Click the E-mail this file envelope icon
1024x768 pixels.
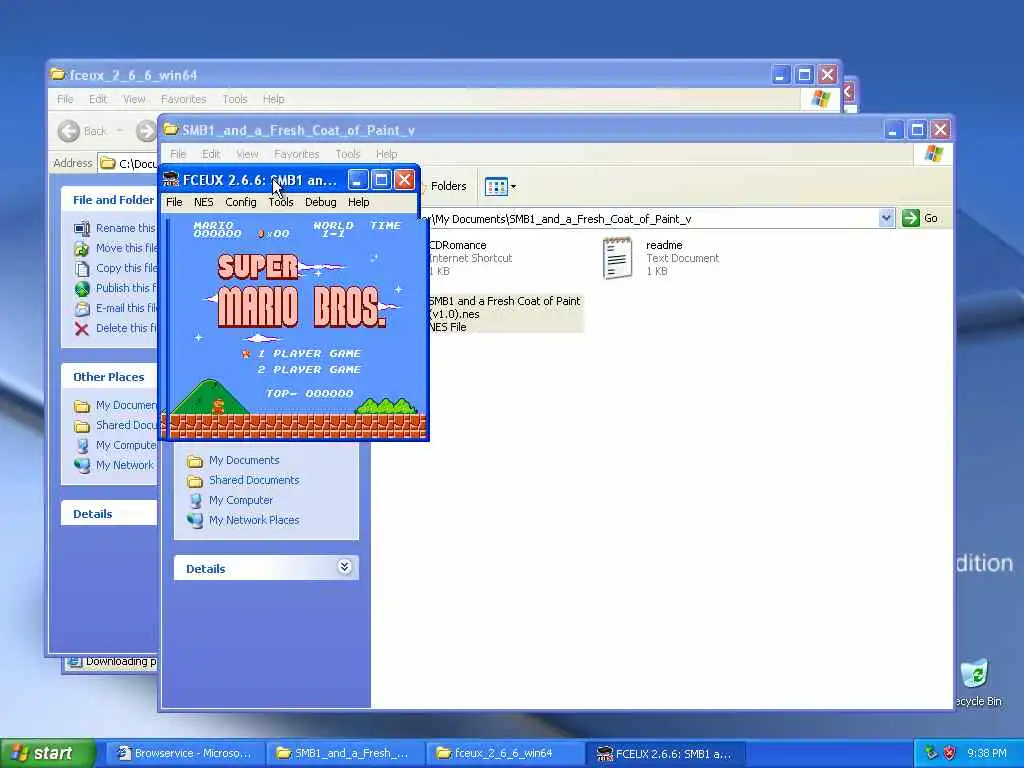pos(82,308)
